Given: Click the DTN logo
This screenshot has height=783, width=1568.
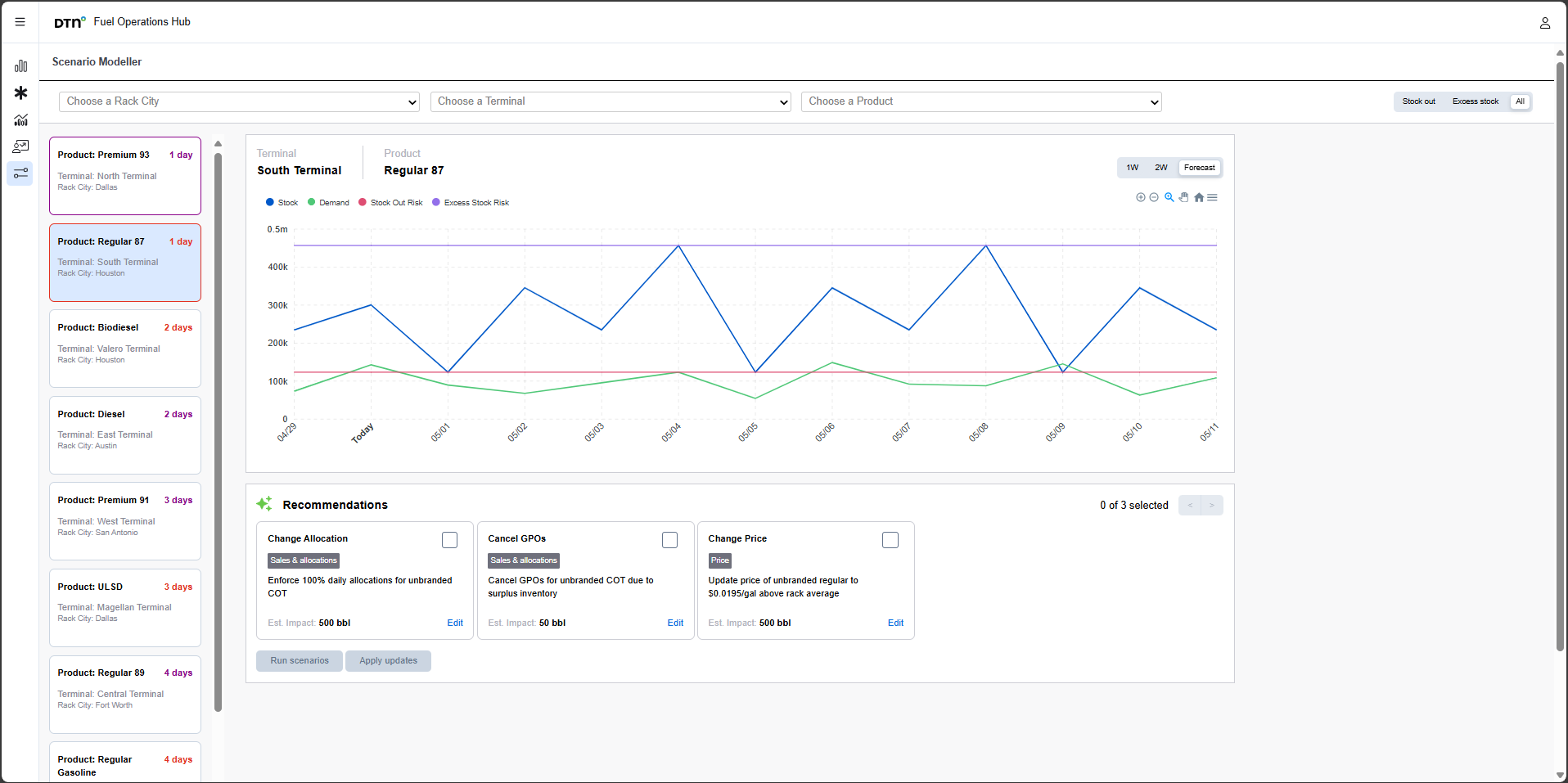Looking at the screenshot, I should [x=70, y=22].
